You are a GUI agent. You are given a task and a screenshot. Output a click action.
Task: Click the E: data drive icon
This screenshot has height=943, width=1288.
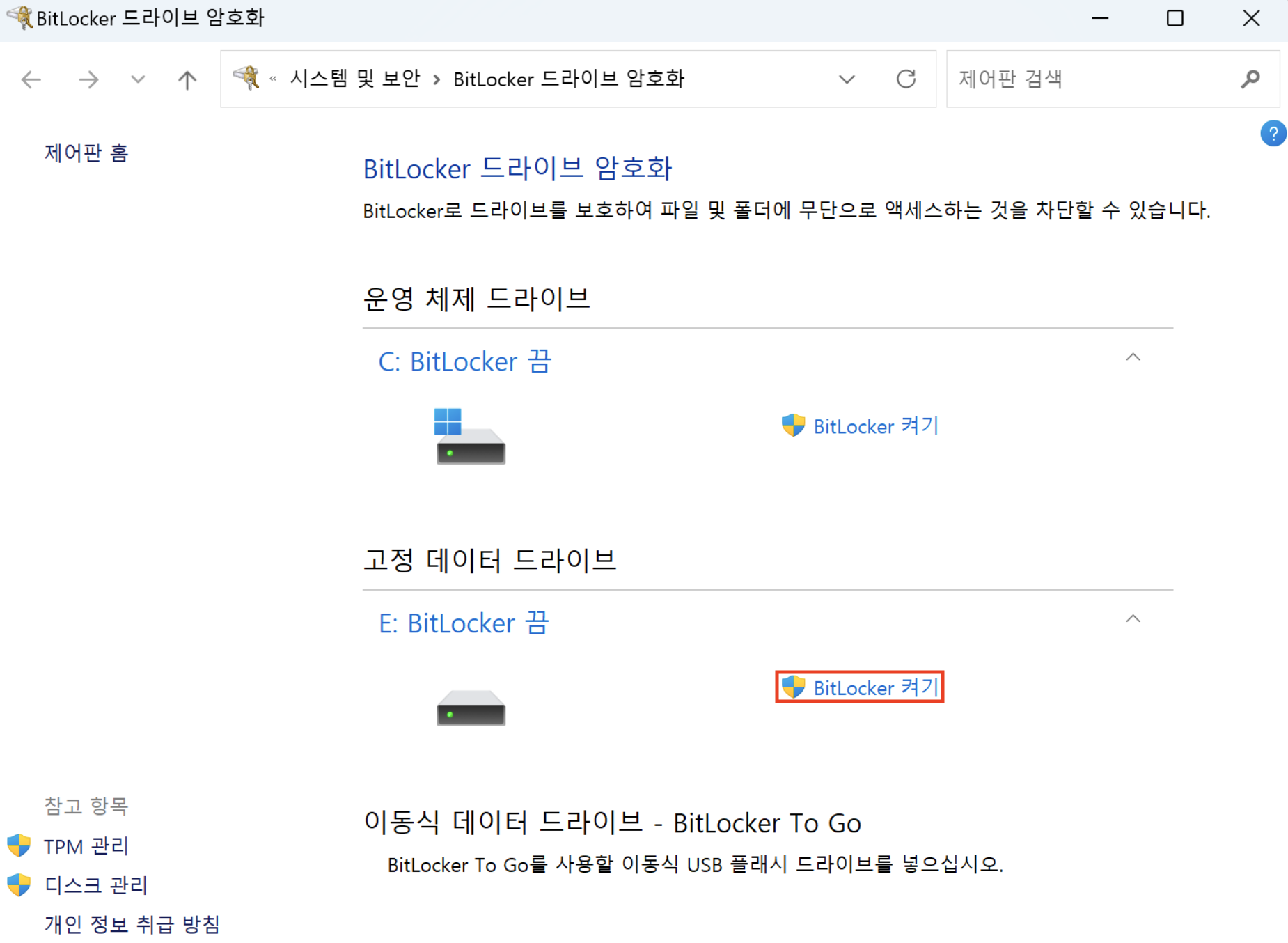471,708
